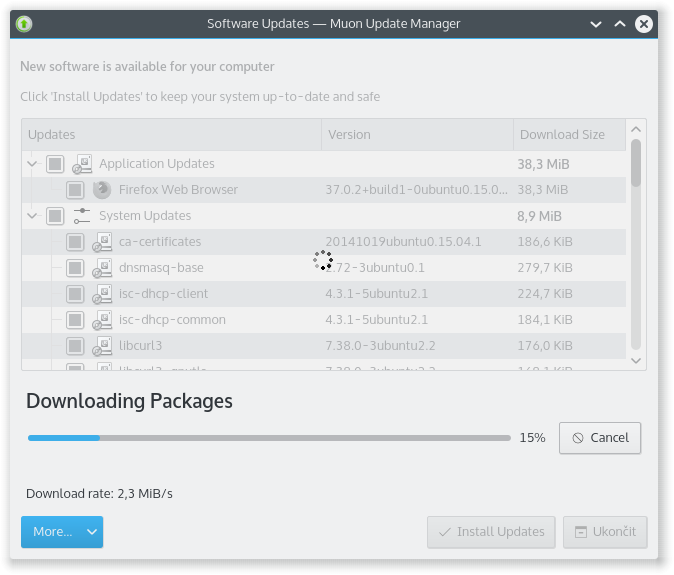Sort by the Download Size column header

pos(570,135)
